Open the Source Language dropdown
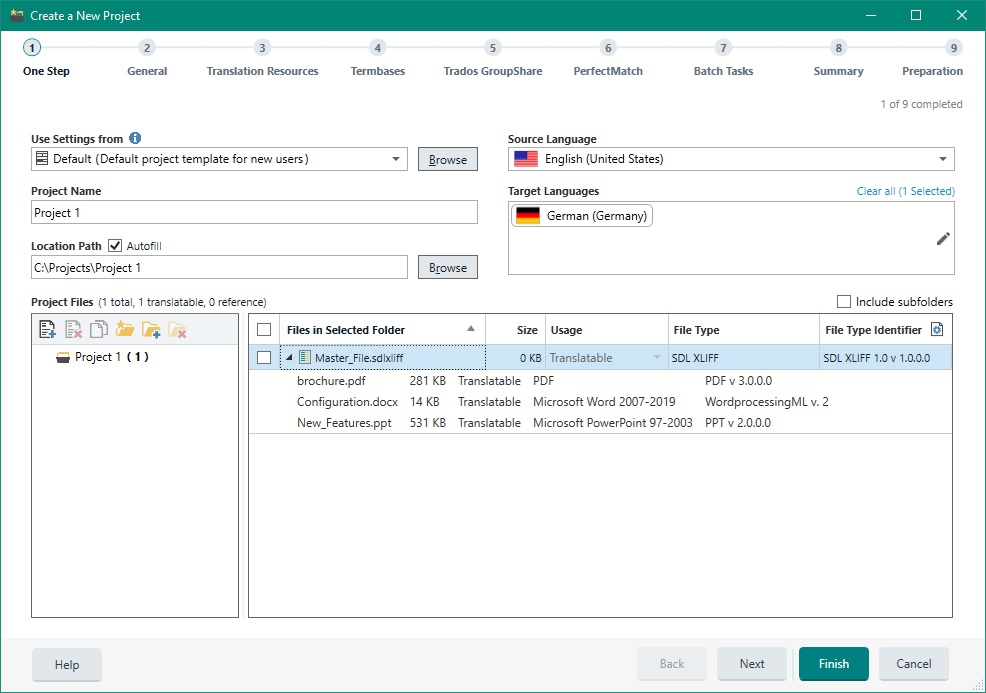 click(x=942, y=159)
